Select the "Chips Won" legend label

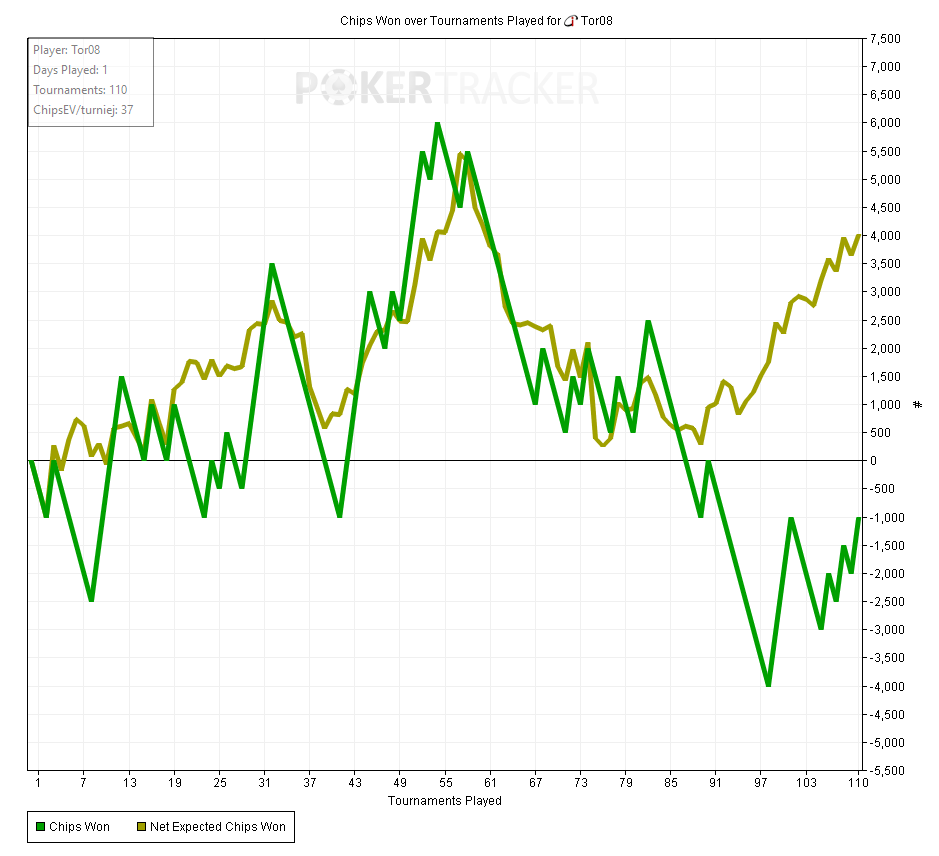[x=80, y=827]
